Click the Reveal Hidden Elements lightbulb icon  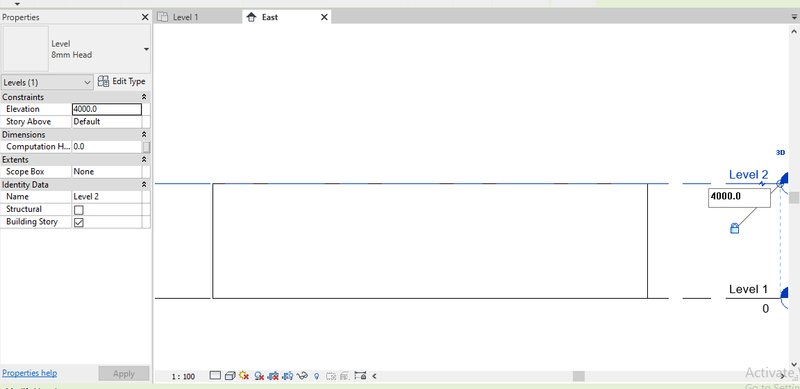pos(316,376)
